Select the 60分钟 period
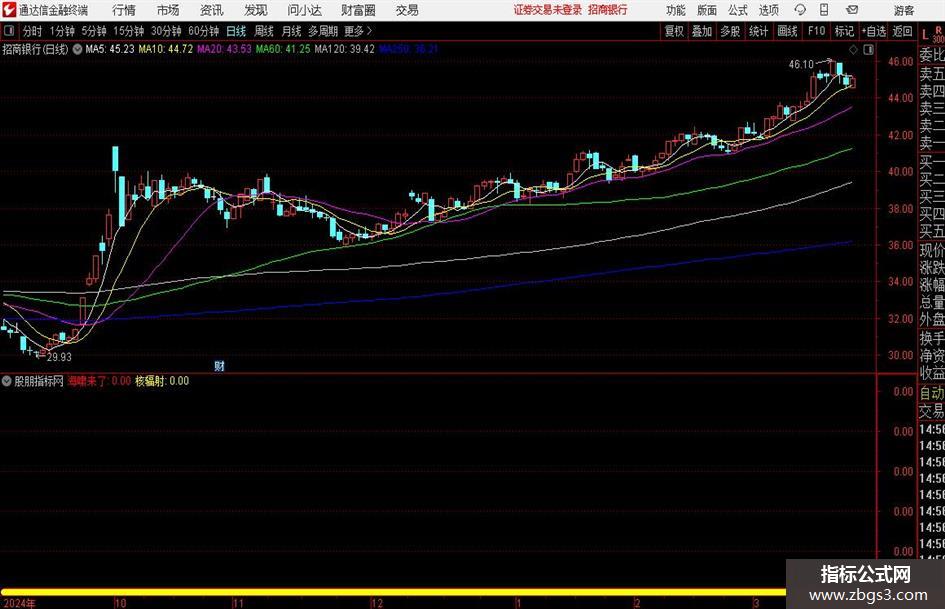Screen dimensions: 945x609 click(203, 31)
